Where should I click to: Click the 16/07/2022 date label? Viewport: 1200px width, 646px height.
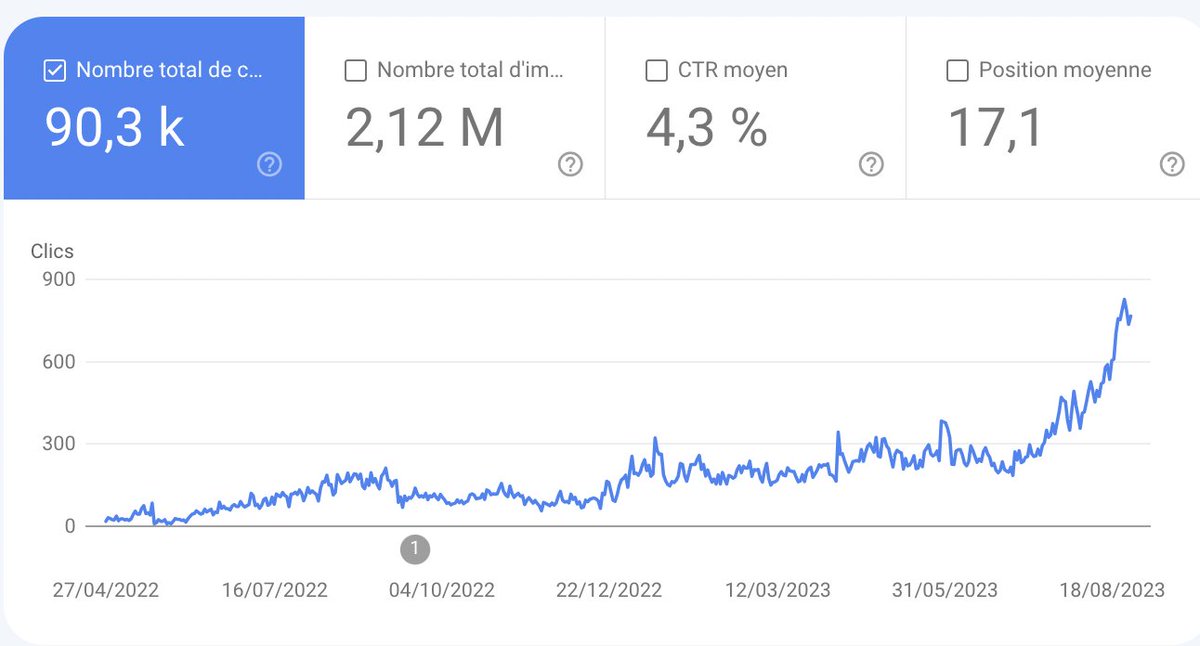coord(274,590)
